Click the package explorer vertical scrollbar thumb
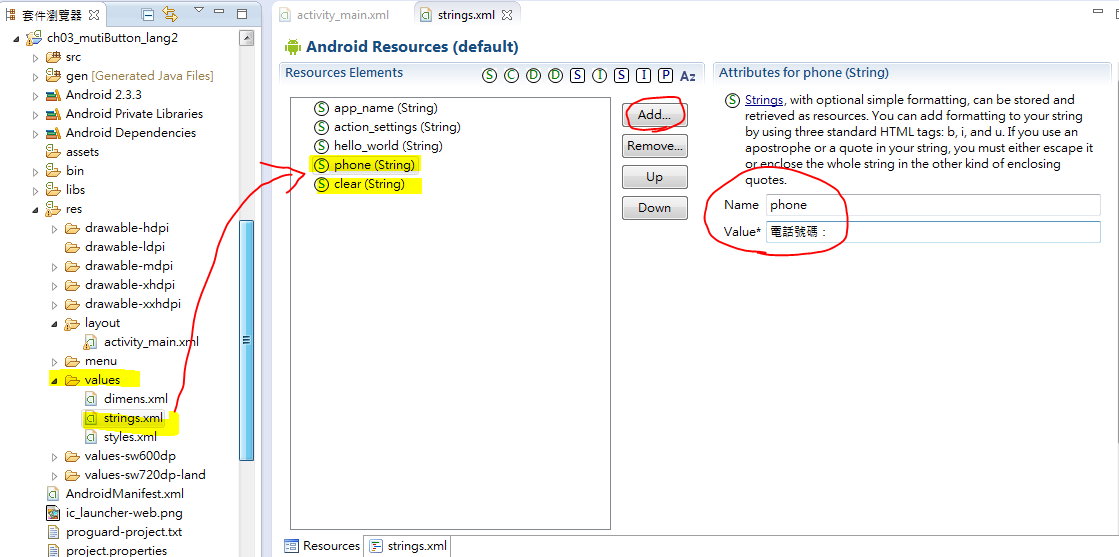The width and height of the screenshot is (1119, 557). (x=247, y=339)
